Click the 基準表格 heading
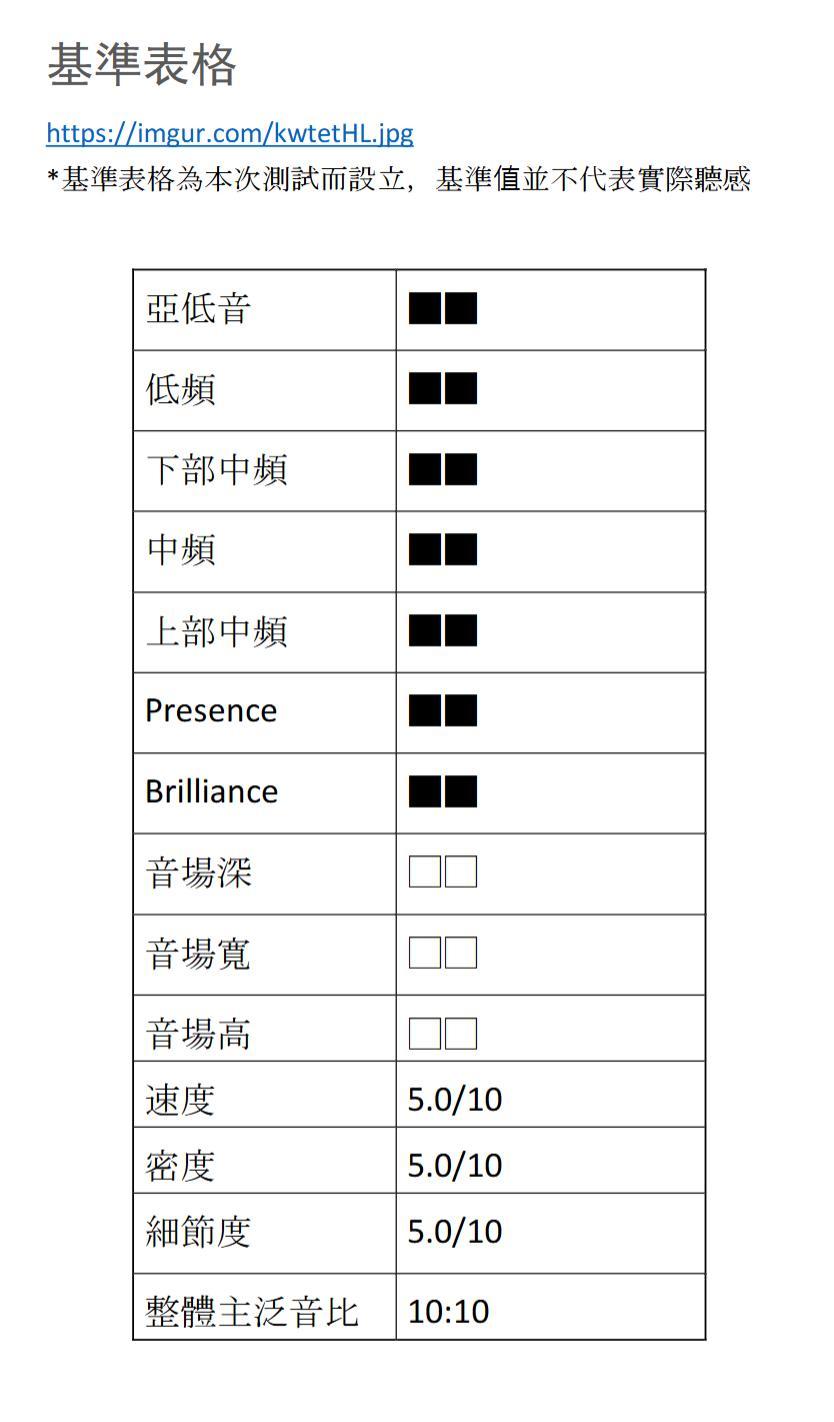This screenshot has height=1422, width=834. [141, 65]
